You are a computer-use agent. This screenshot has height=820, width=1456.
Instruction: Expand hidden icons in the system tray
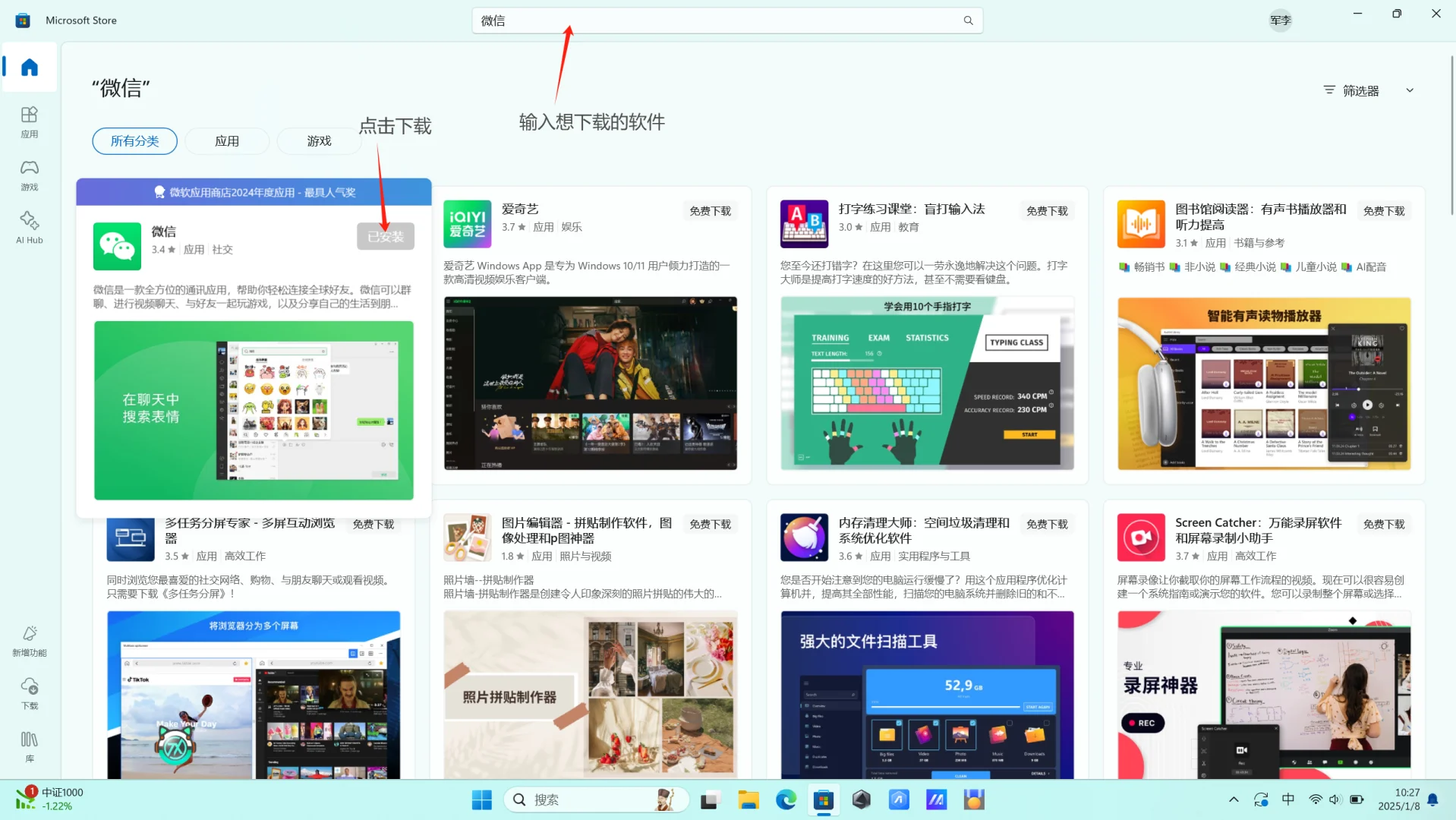1234,799
